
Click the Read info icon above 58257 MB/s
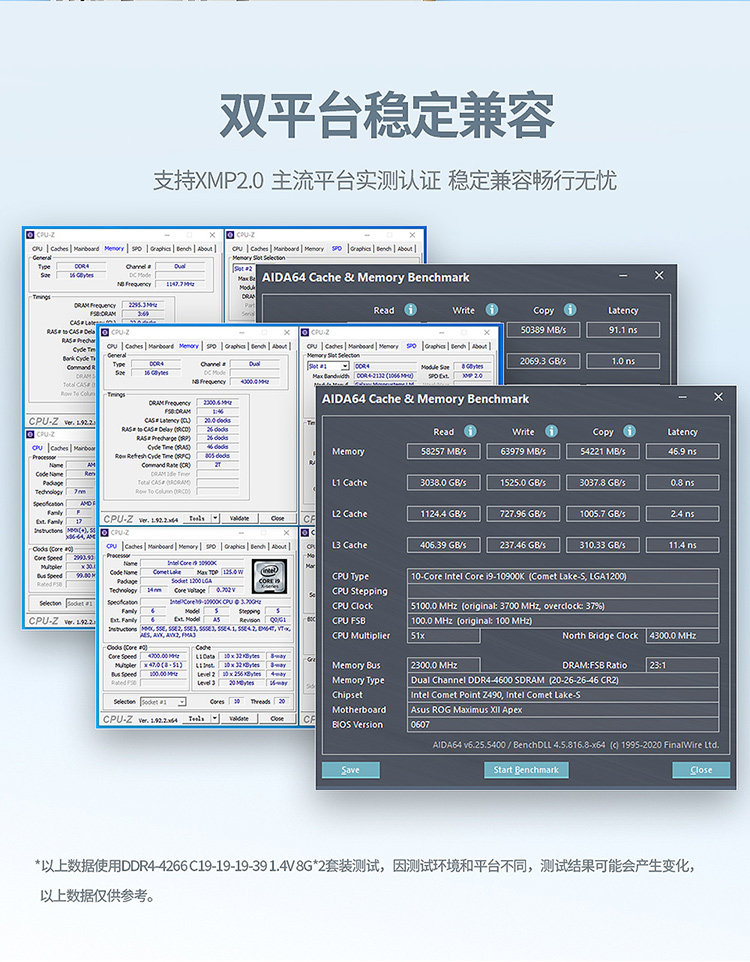pos(470,431)
